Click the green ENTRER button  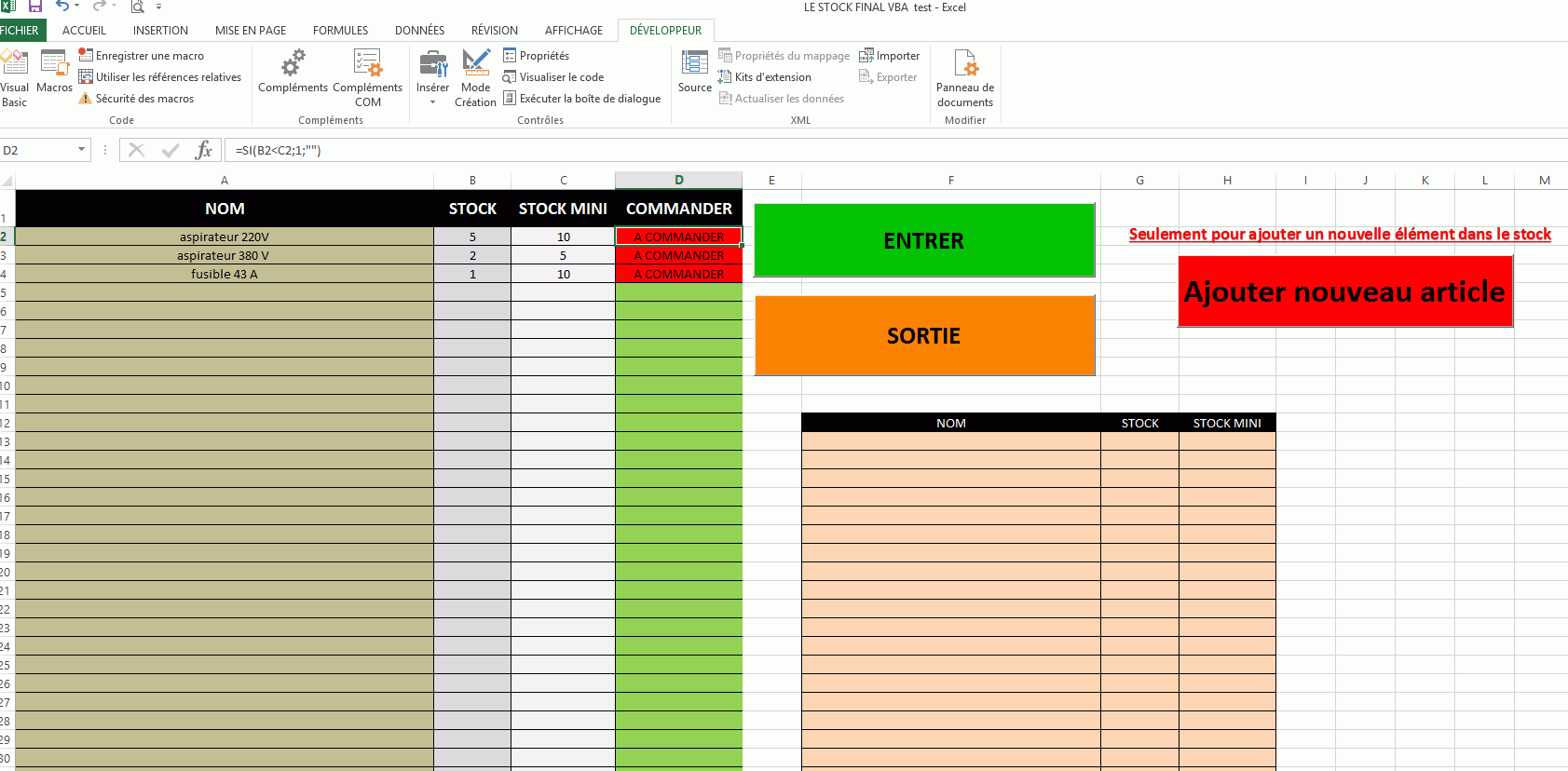coord(924,240)
